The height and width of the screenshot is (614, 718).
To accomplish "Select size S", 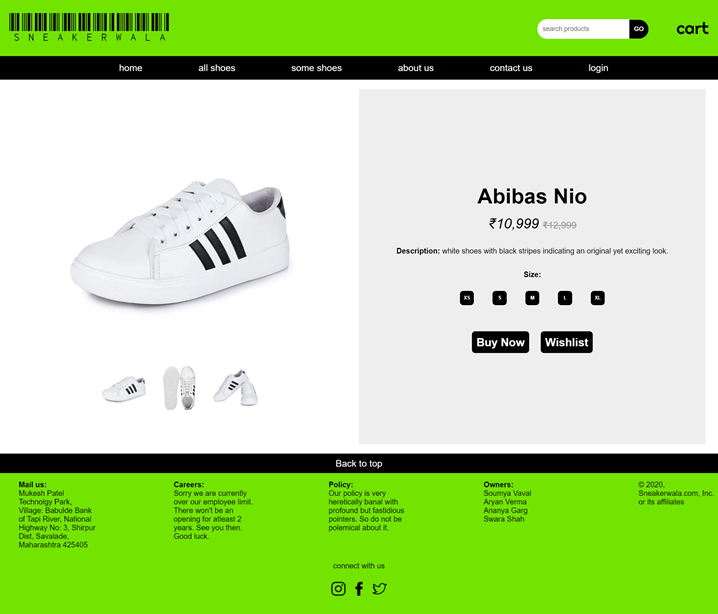I will (x=500, y=298).
